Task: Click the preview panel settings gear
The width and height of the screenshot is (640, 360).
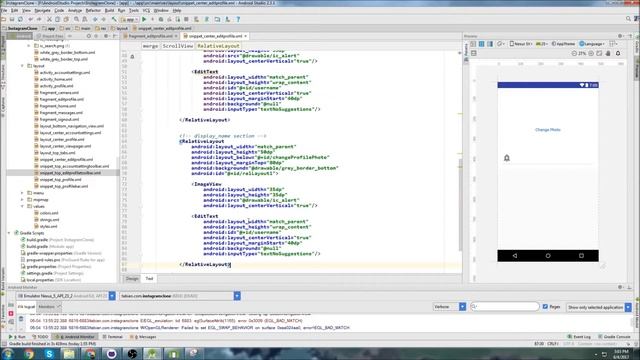Action: coord(620,36)
